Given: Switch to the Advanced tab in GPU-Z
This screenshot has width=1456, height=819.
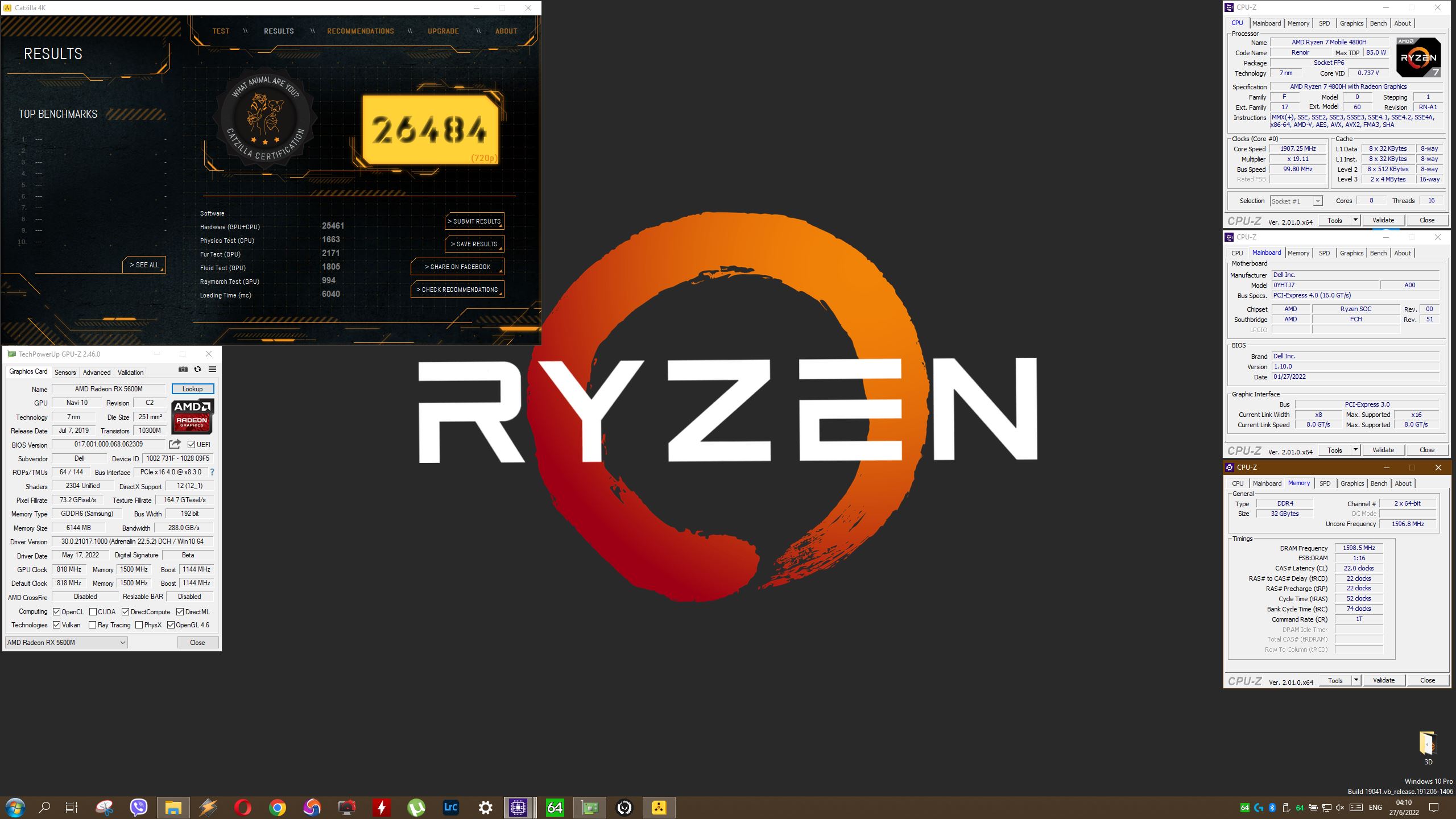Looking at the screenshot, I should click(x=97, y=373).
